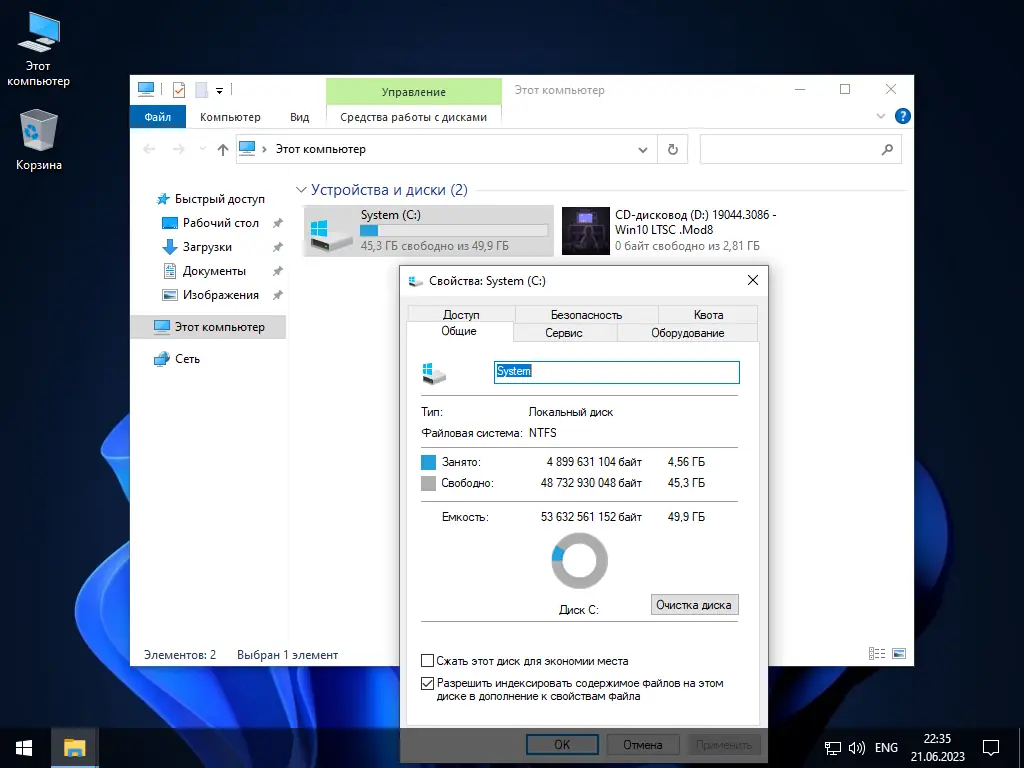Viewport: 1024px width, 768px height.
Task: Click the pin icon beside Изображения
Action: (278, 295)
